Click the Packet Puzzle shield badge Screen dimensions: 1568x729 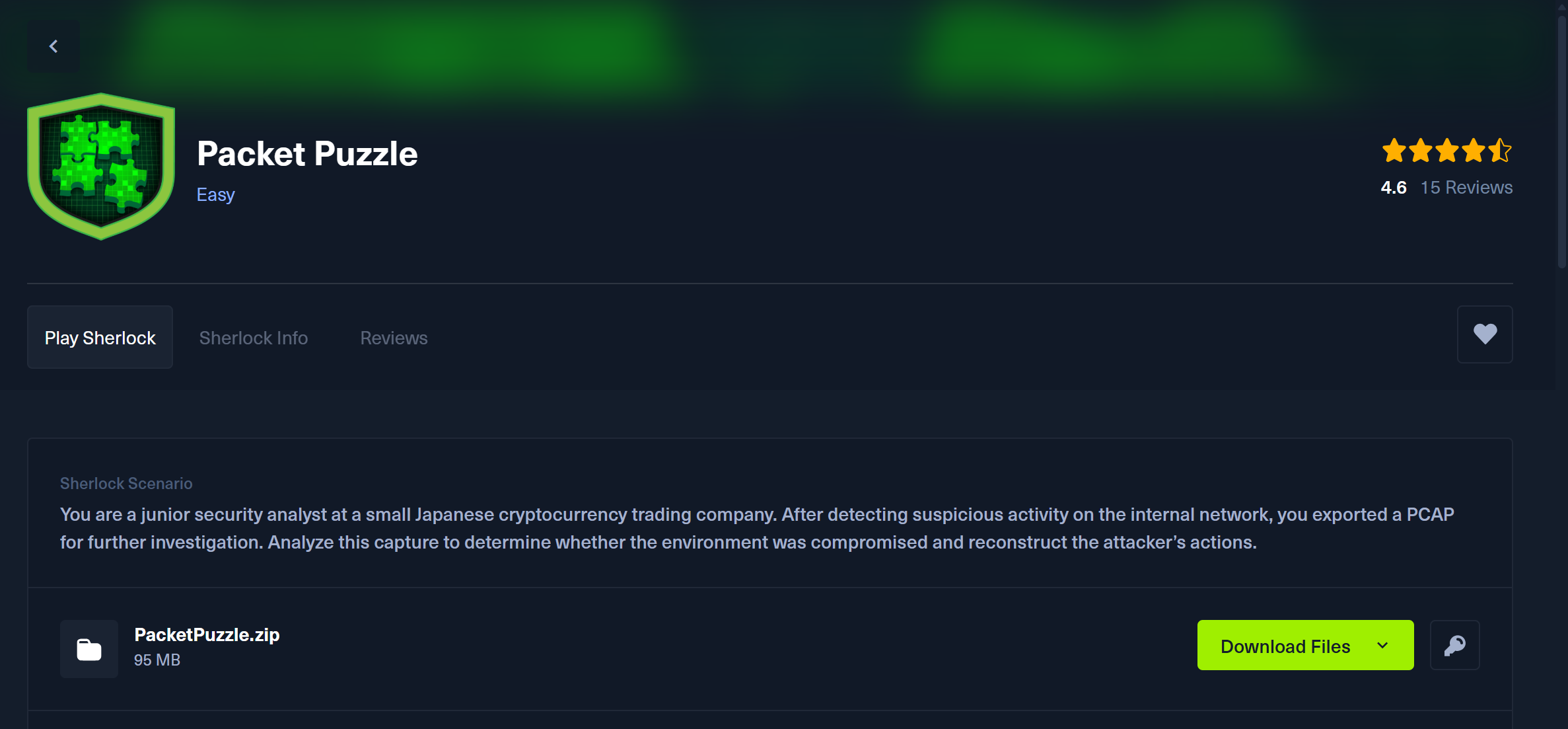pos(101,167)
